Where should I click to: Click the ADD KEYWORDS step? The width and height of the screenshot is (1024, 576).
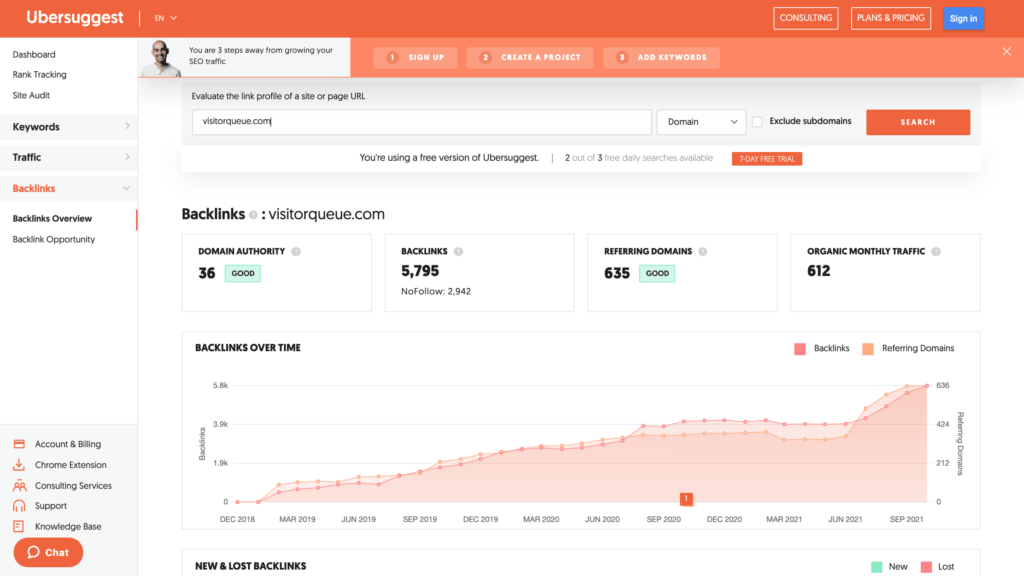pyautogui.click(x=662, y=57)
